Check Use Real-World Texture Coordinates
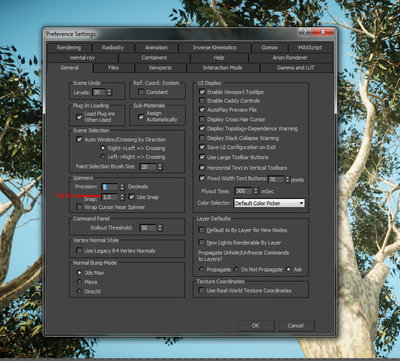The width and height of the screenshot is (400, 361). [x=202, y=290]
